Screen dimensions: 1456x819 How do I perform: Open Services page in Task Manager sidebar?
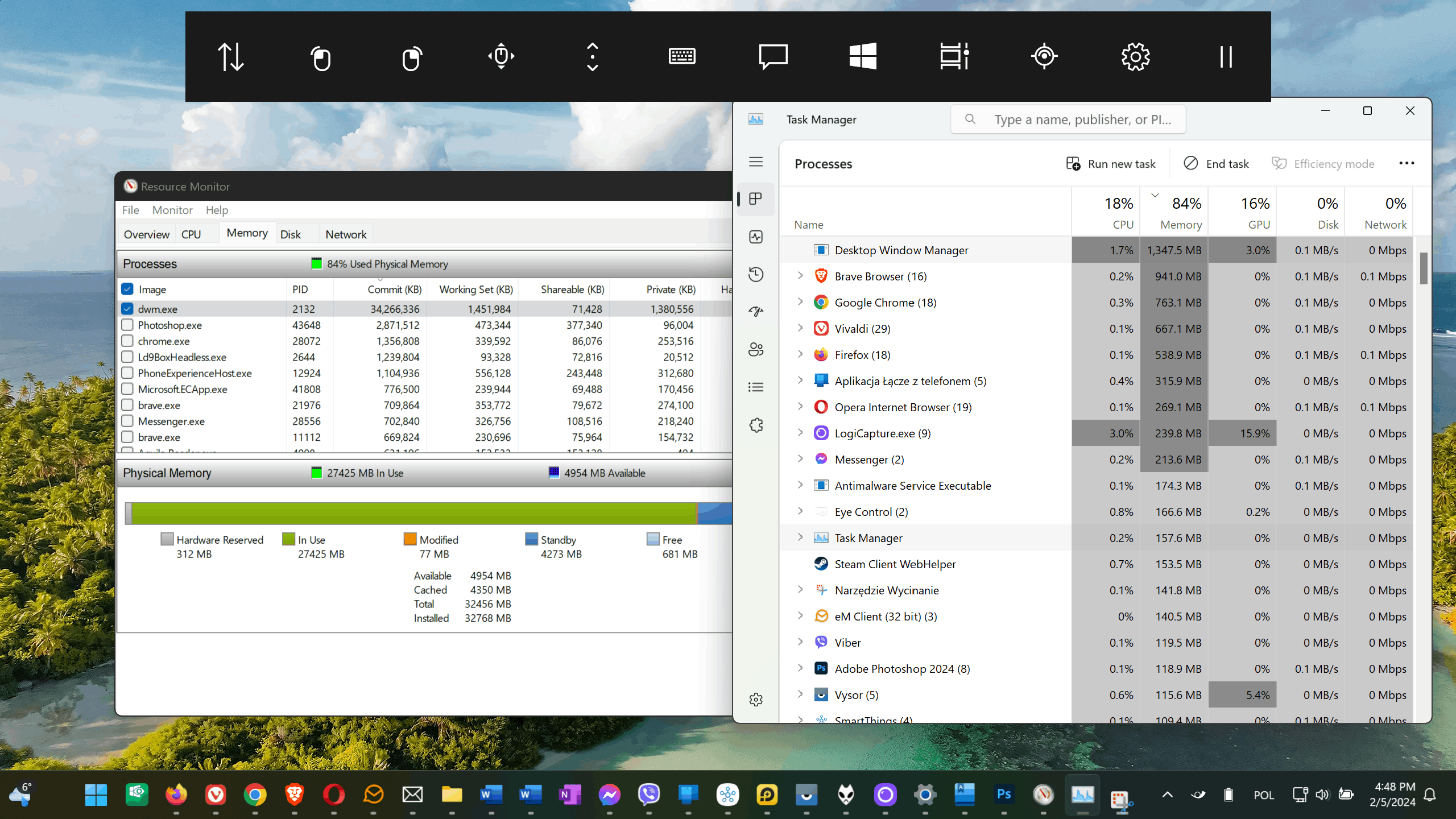(x=756, y=425)
